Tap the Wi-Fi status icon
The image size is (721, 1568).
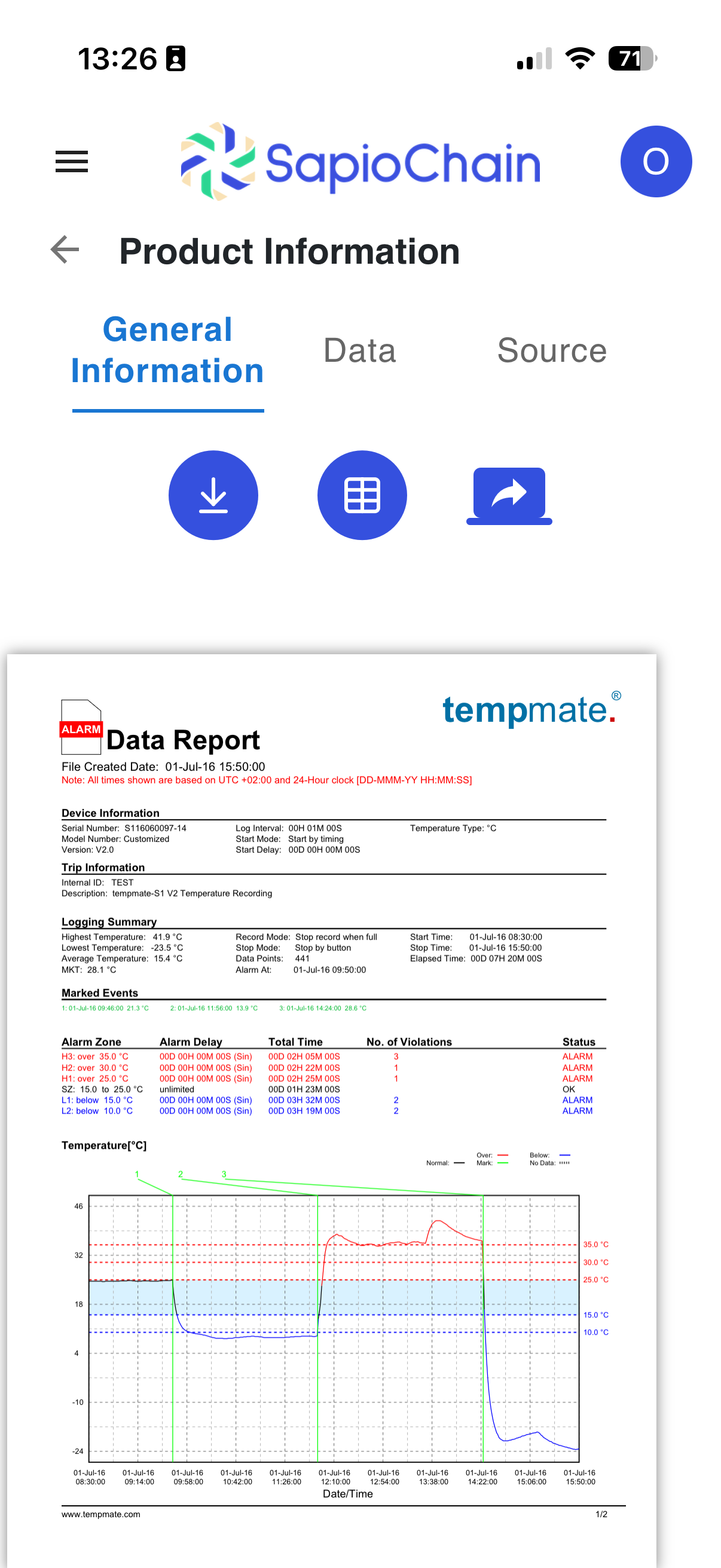click(x=579, y=59)
